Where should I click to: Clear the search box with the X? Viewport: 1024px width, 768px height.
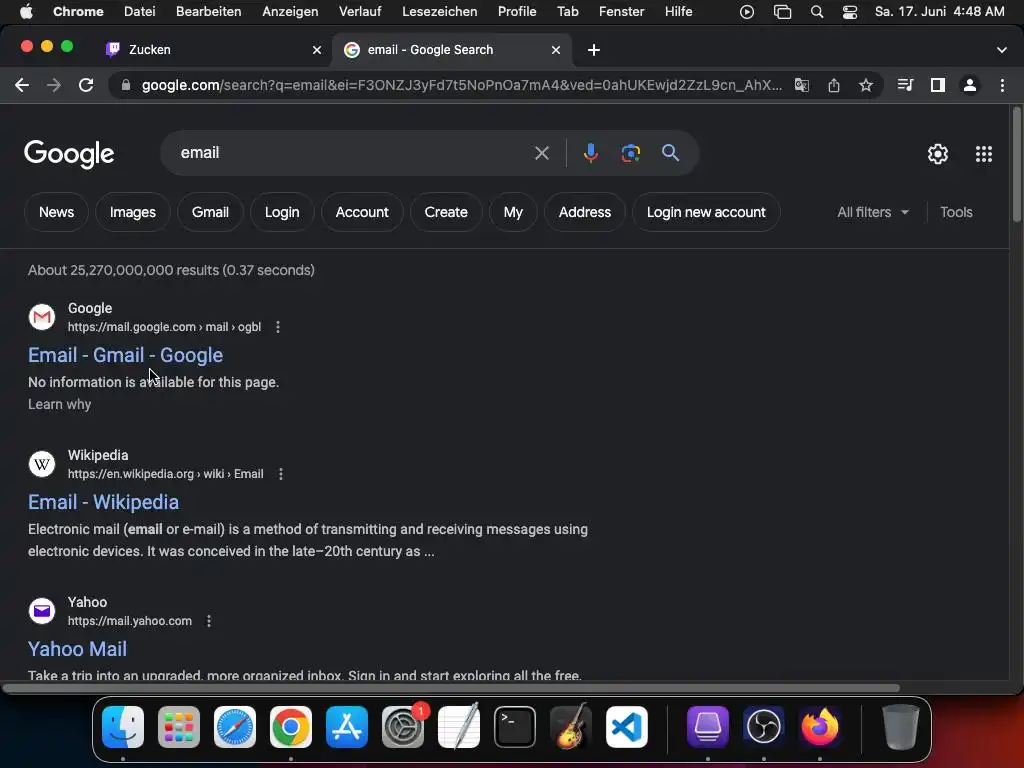pos(541,153)
